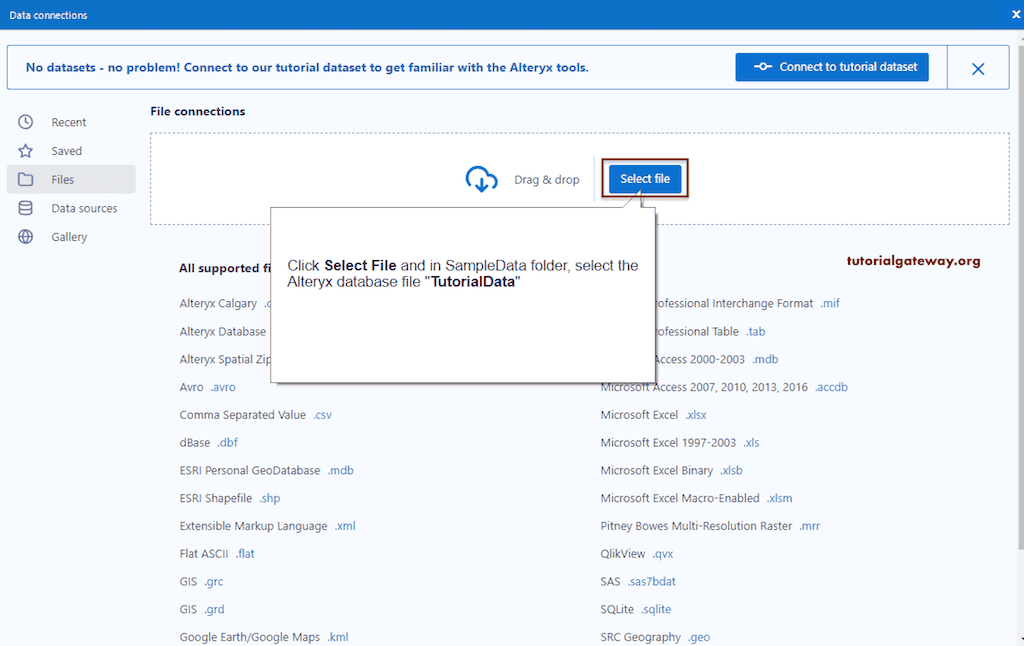Open the .sqlite SQLite link
This screenshot has height=646, width=1024.
tap(655, 609)
